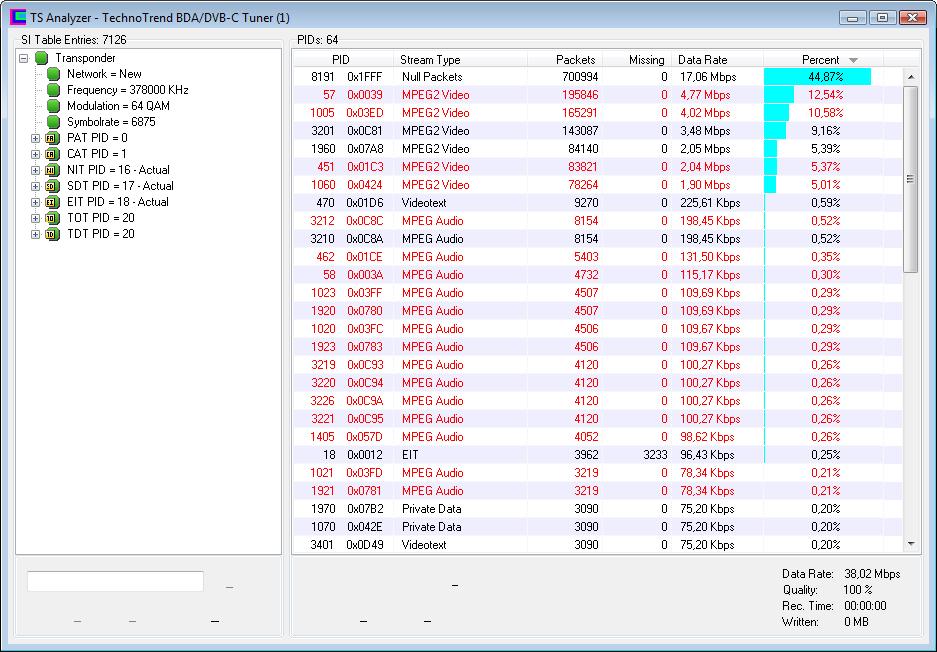Screen dimensions: 937x652
Task: Click the 98,62 Kbps data rate cell
Action: tap(707, 436)
